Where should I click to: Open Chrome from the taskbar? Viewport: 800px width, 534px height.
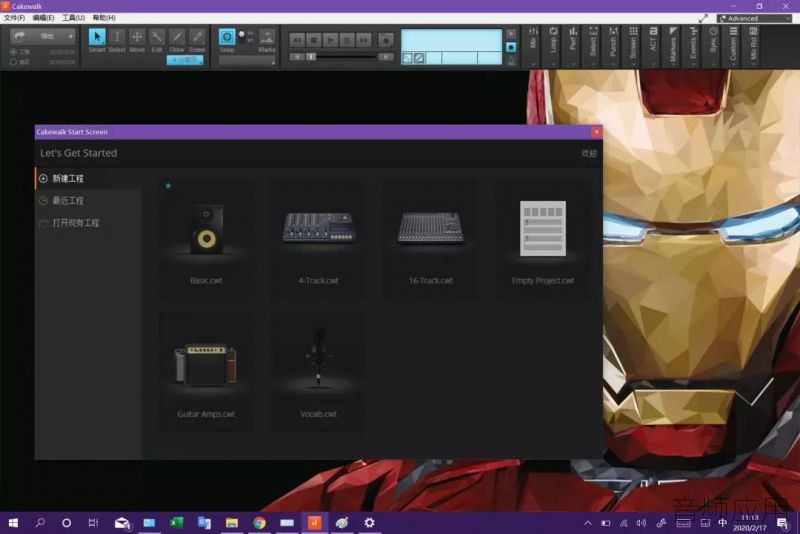pyautogui.click(x=259, y=523)
